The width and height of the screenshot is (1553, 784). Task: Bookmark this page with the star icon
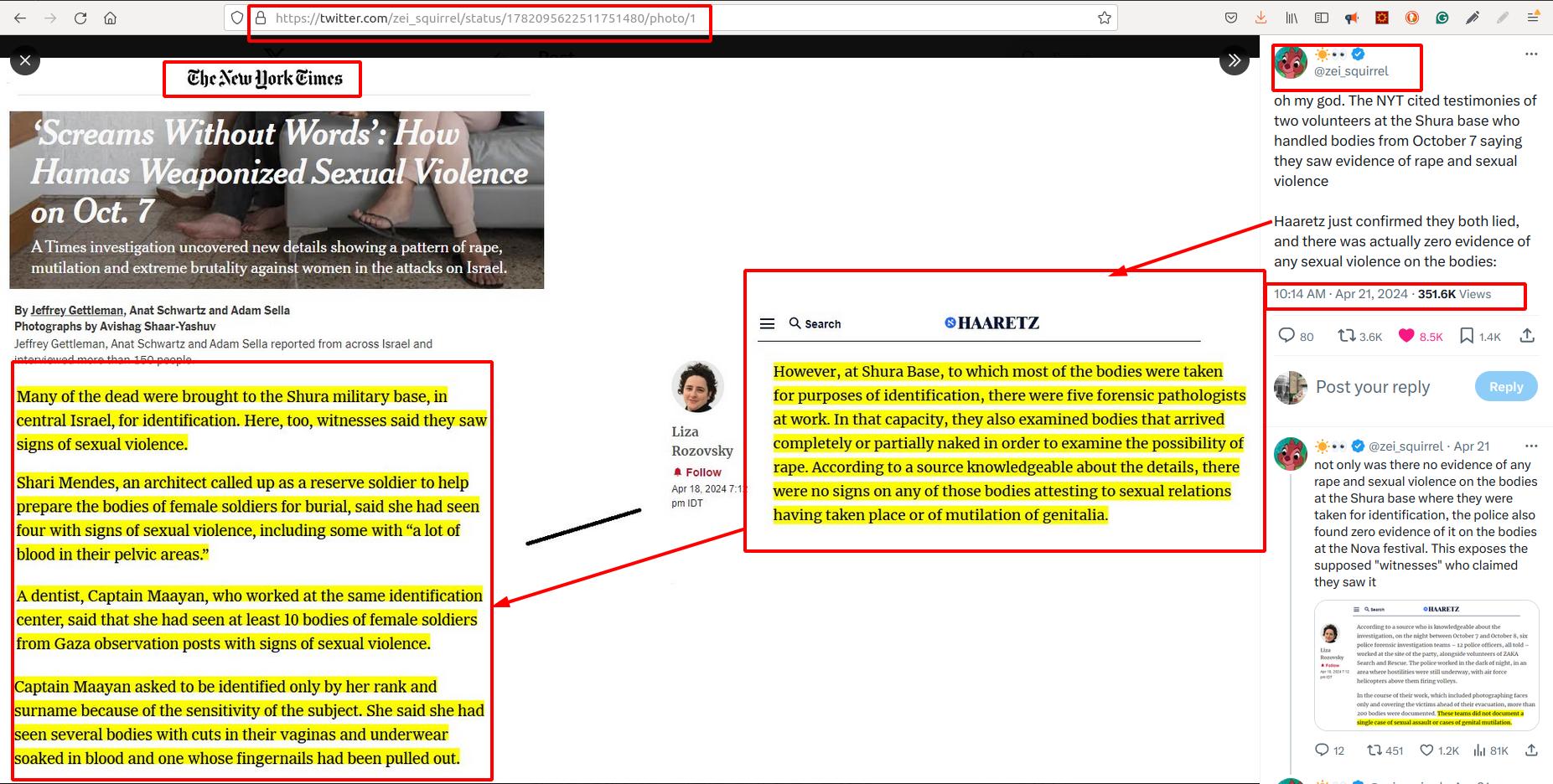click(1105, 18)
